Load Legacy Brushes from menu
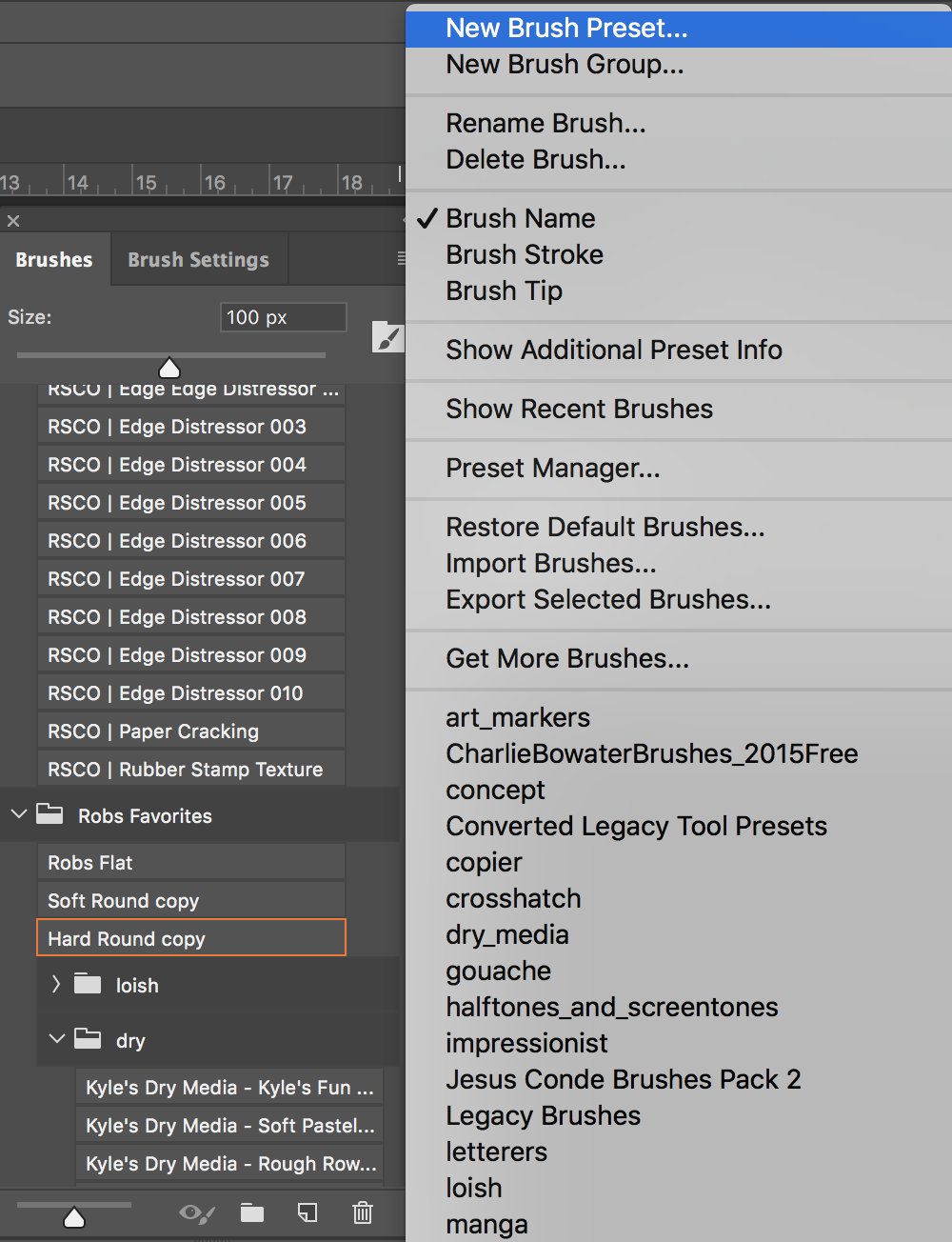Screen dimensions: 952x1242 tap(679, 1116)
